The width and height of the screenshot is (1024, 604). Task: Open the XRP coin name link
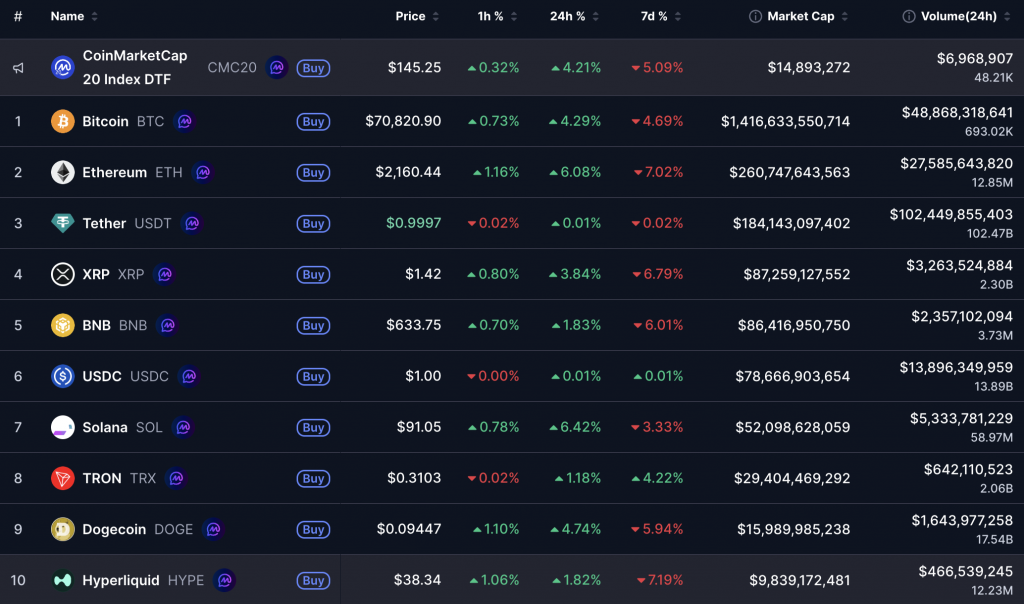pos(96,274)
